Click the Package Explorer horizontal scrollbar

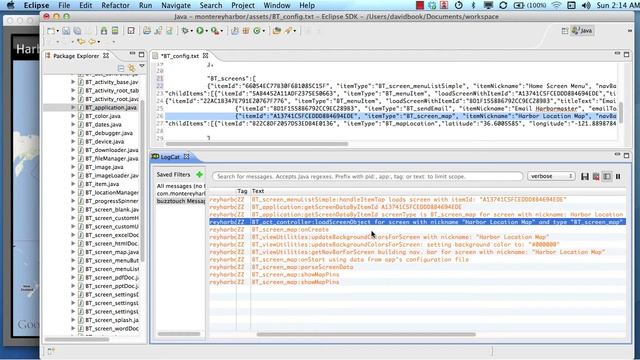77,339
